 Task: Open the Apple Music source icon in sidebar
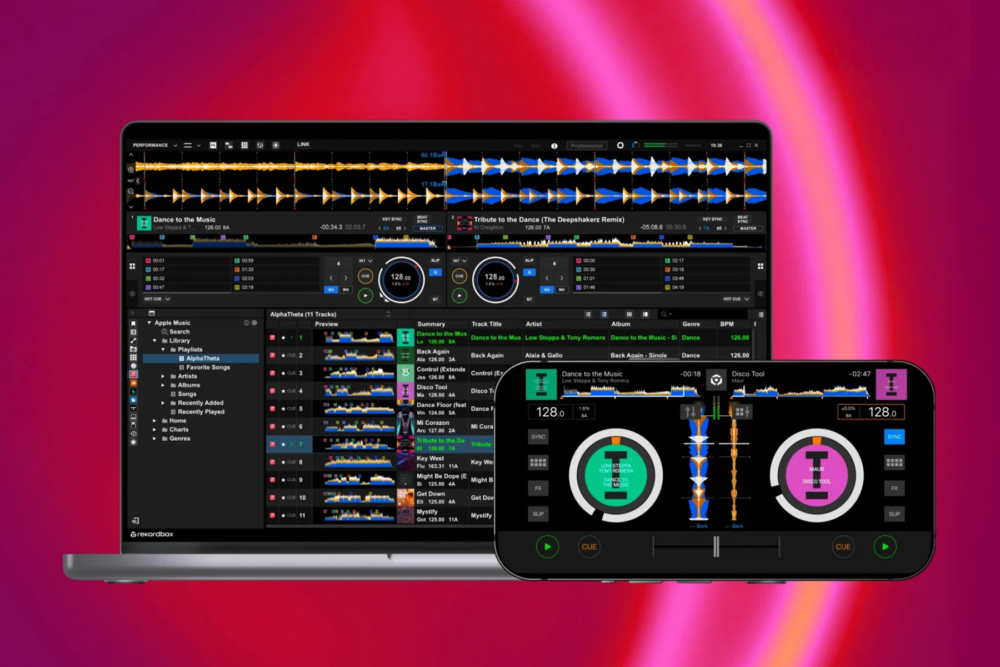(133, 374)
